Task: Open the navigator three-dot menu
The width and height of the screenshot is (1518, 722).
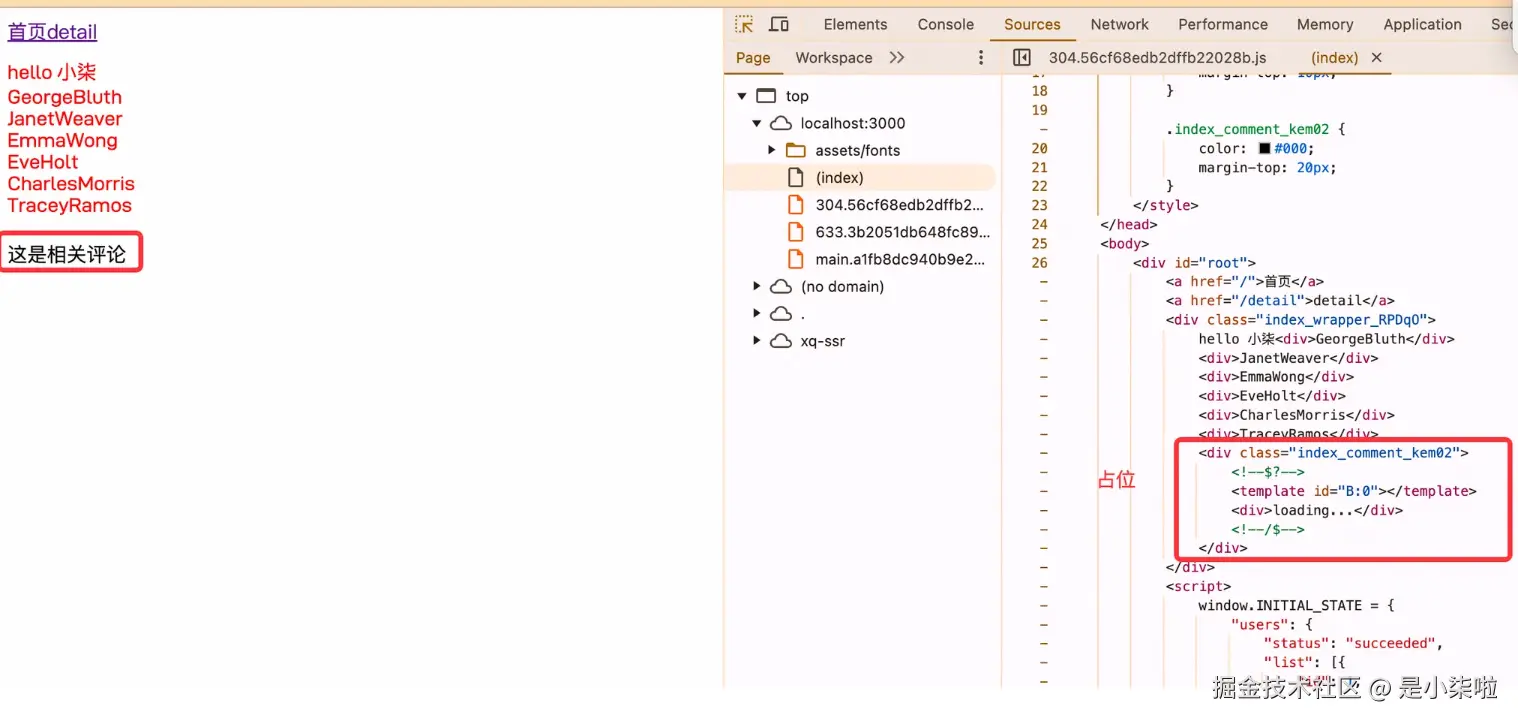Action: [x=981, y=57]
